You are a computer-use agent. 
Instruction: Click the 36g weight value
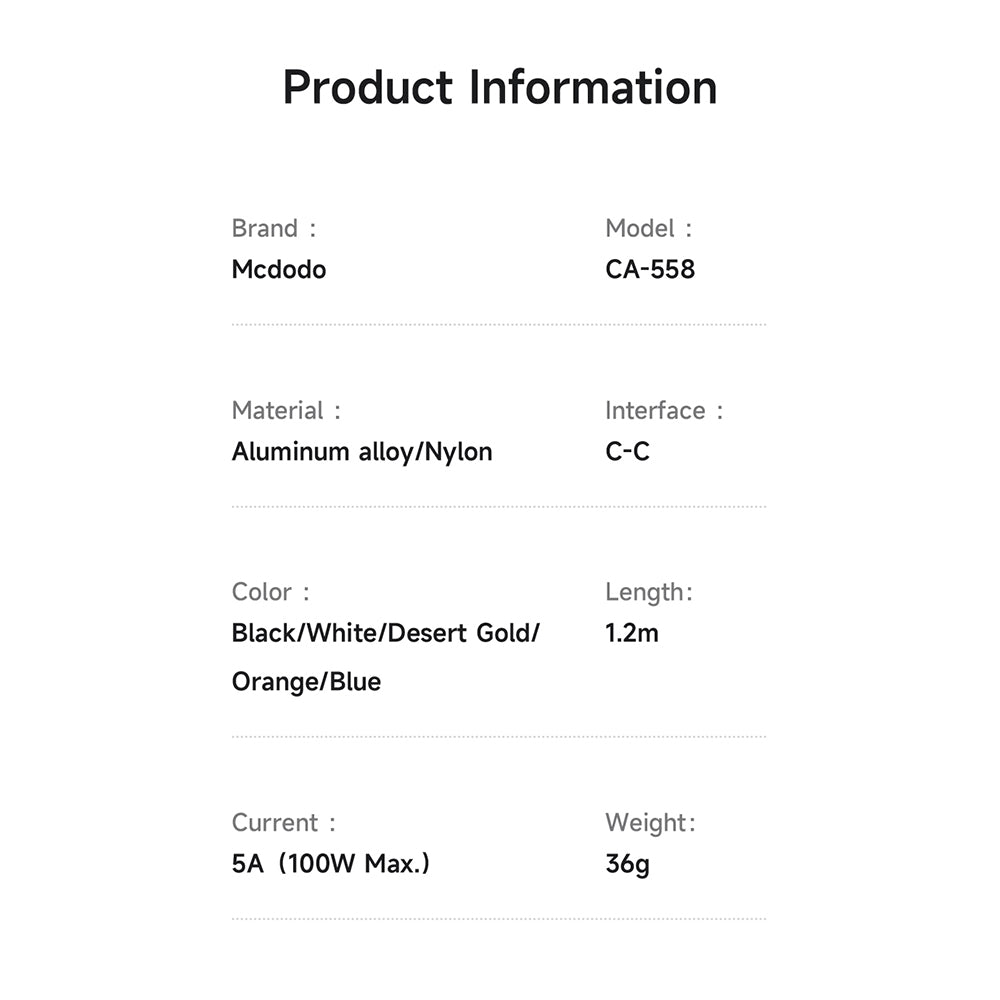click(x=628, y=865)
